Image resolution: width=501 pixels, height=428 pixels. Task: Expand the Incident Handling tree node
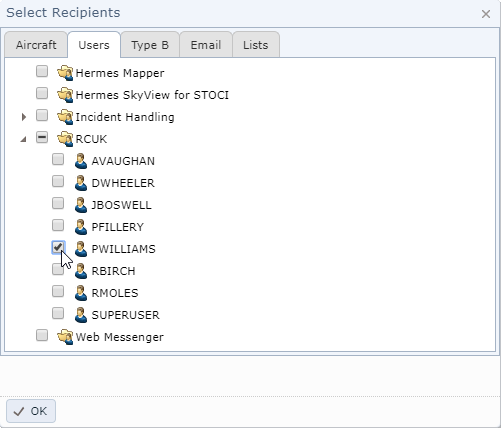[x=24, y=117]
